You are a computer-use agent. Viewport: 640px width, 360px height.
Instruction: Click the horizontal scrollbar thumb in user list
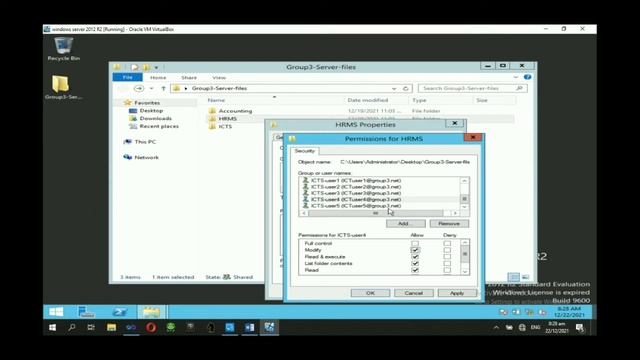coord(376,213)
